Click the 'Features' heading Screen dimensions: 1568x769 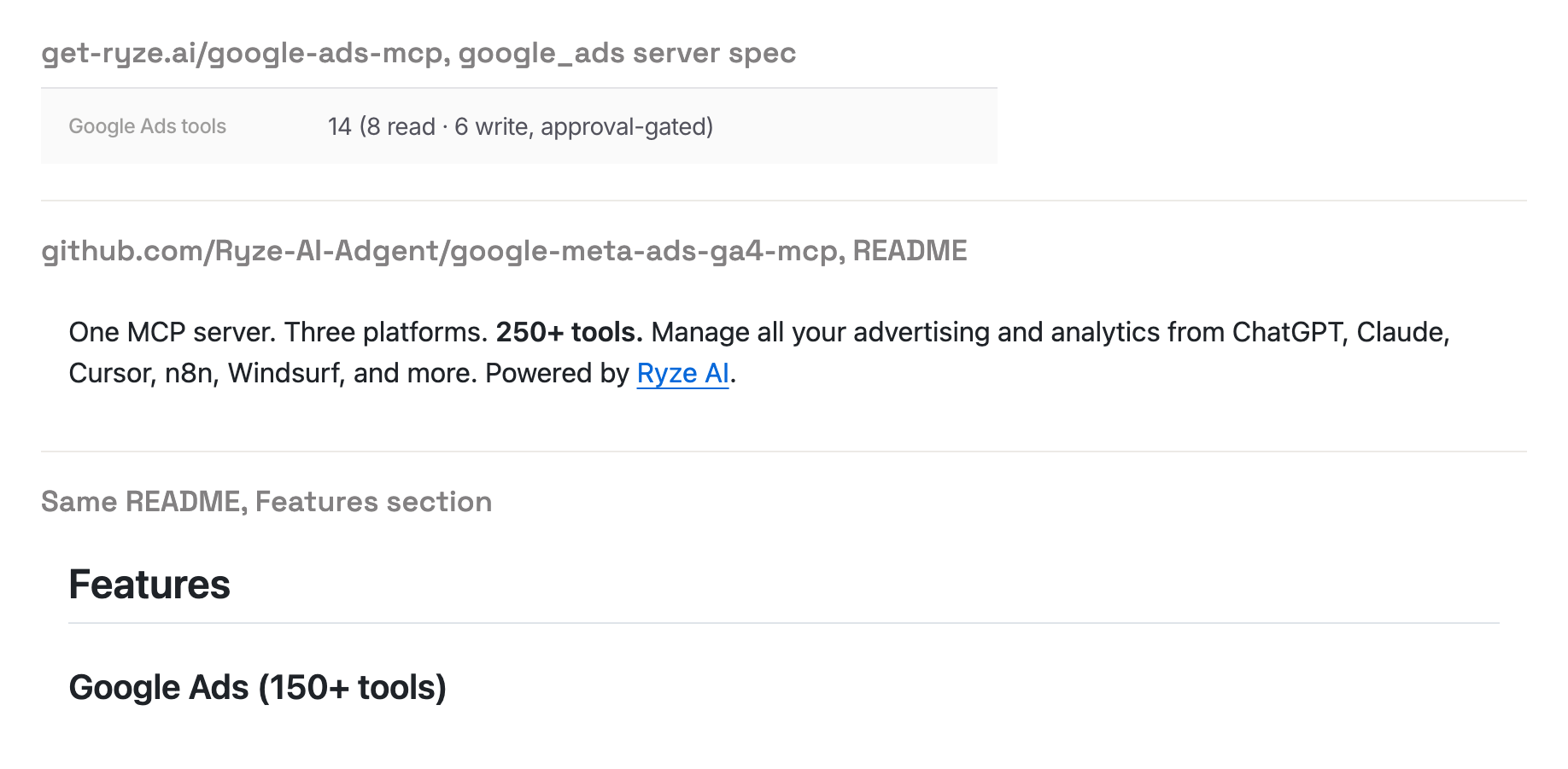click(x=149, y=585)
